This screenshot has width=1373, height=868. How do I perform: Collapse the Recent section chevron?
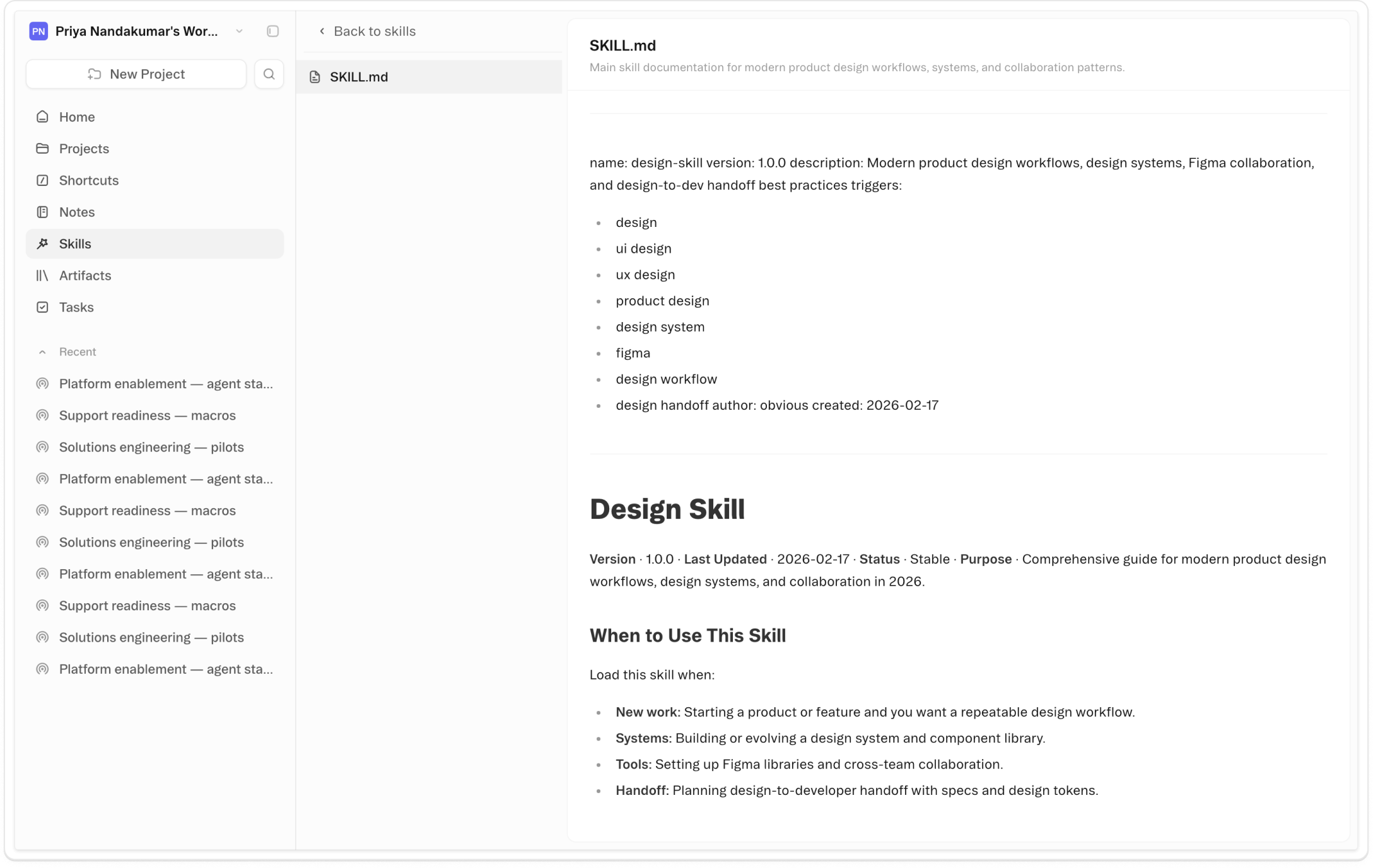pyautogui.click(x=42, y=352)
